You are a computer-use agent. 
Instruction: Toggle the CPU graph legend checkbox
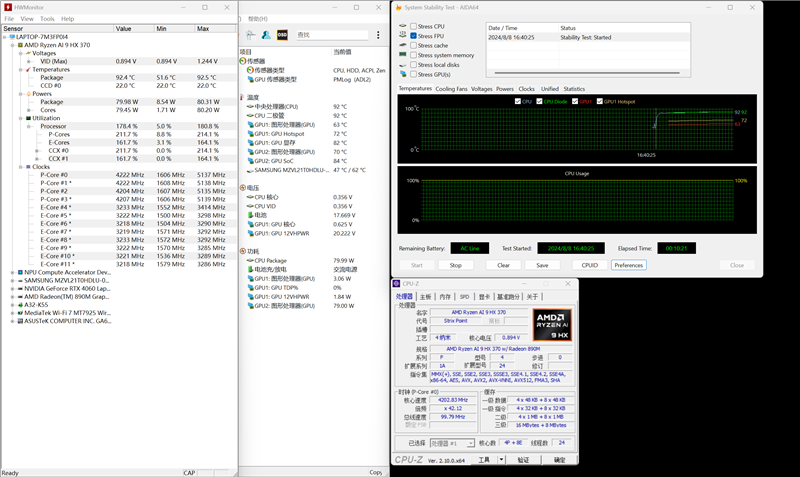point(518,102)
